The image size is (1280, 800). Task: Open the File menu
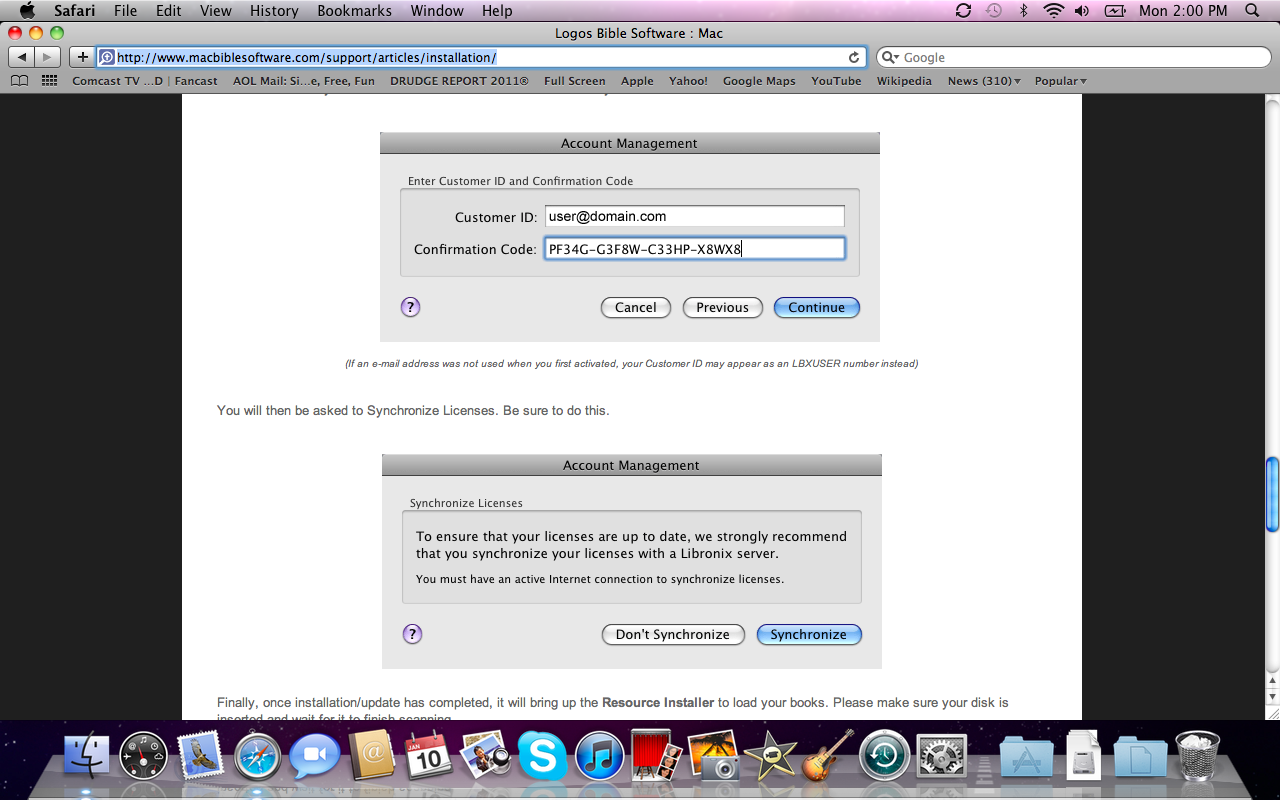pos(125,11)
